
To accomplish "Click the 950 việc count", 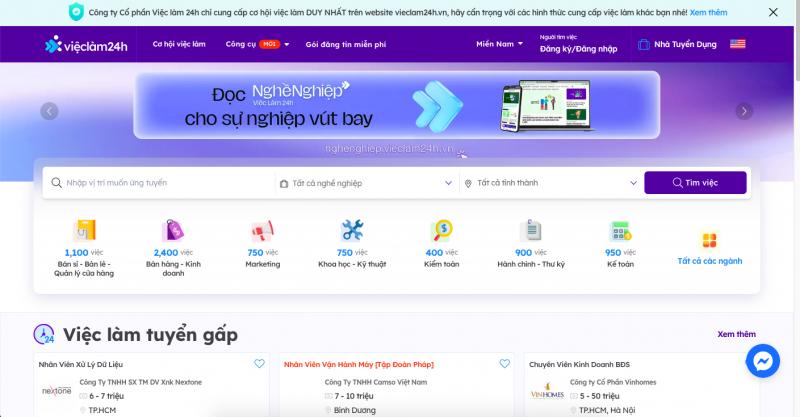I will tap(620, 253).
